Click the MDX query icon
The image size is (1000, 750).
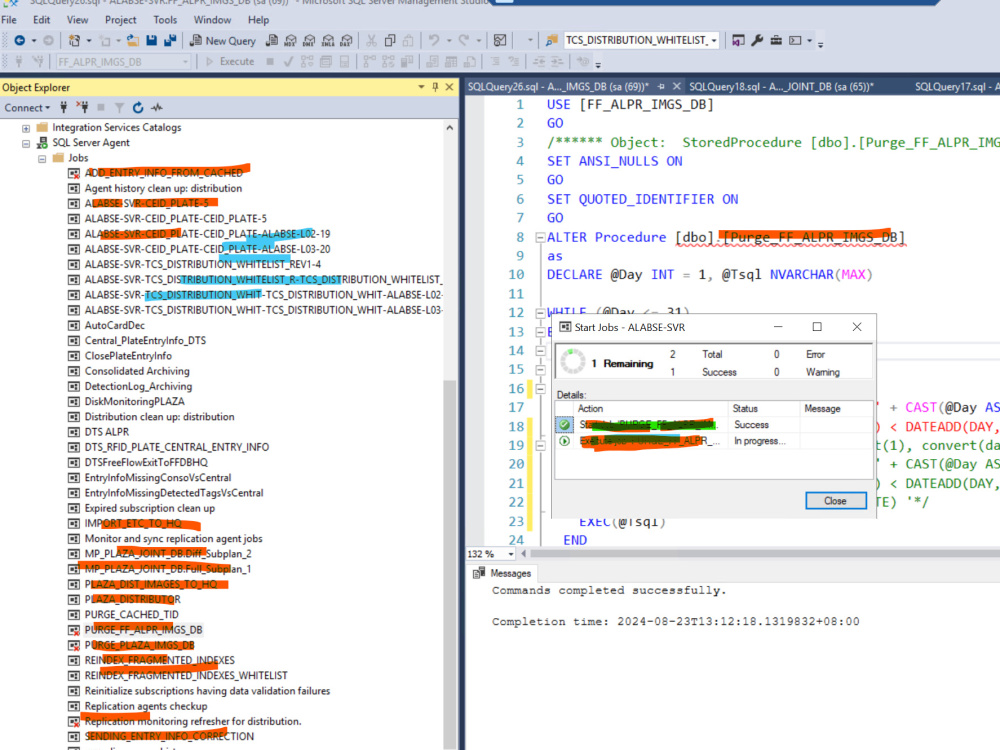(290, 41)
